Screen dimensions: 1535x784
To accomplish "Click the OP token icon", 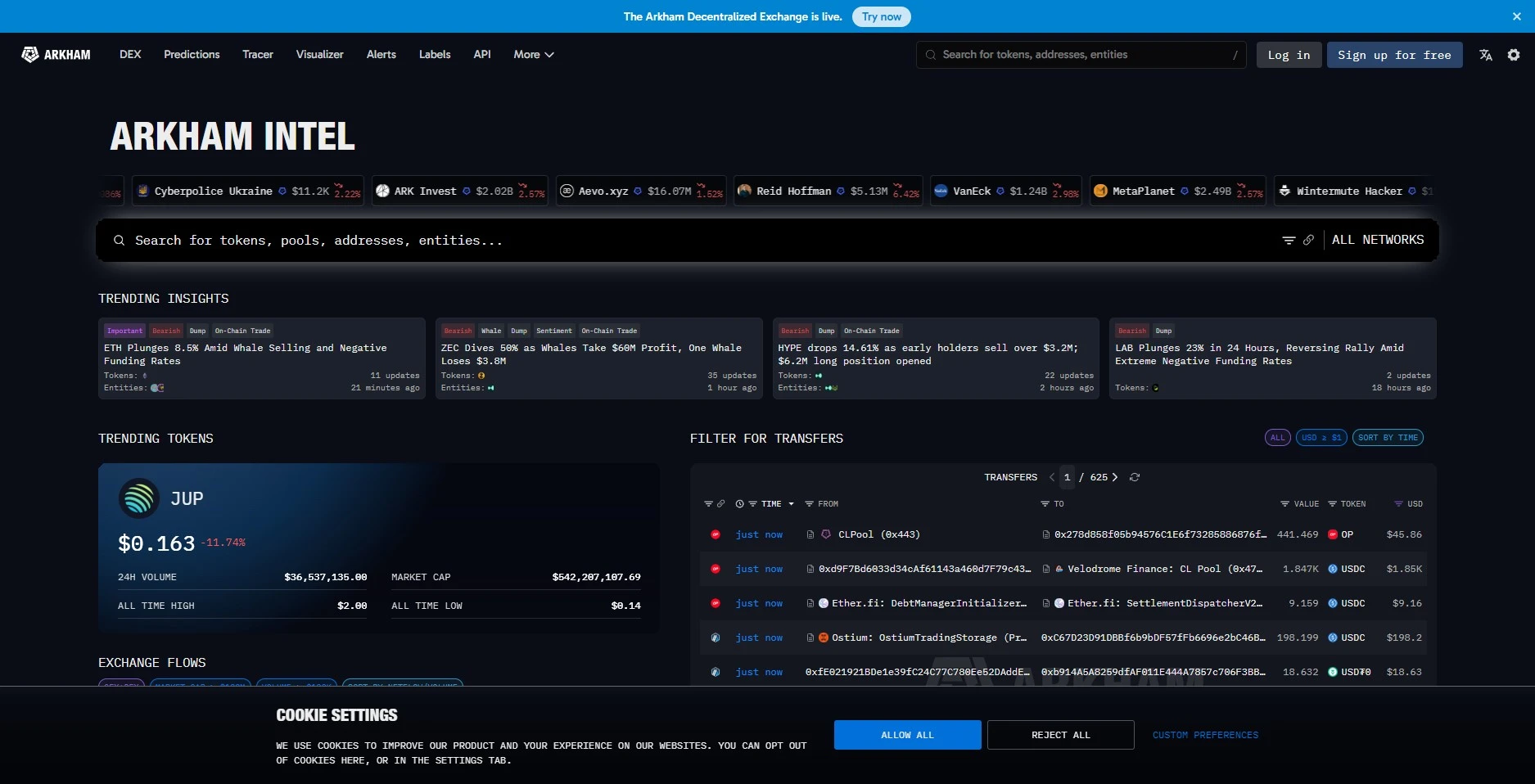I will [x=1333, y=534].
